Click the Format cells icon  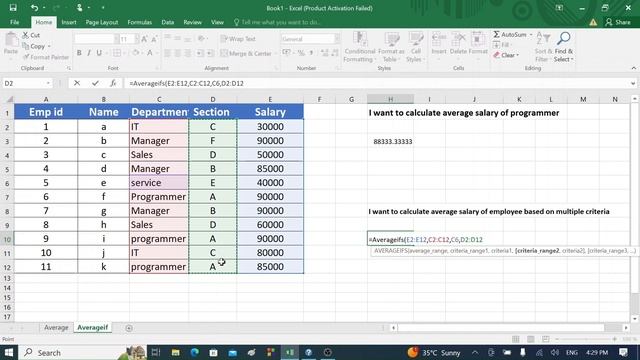(477, 40)
